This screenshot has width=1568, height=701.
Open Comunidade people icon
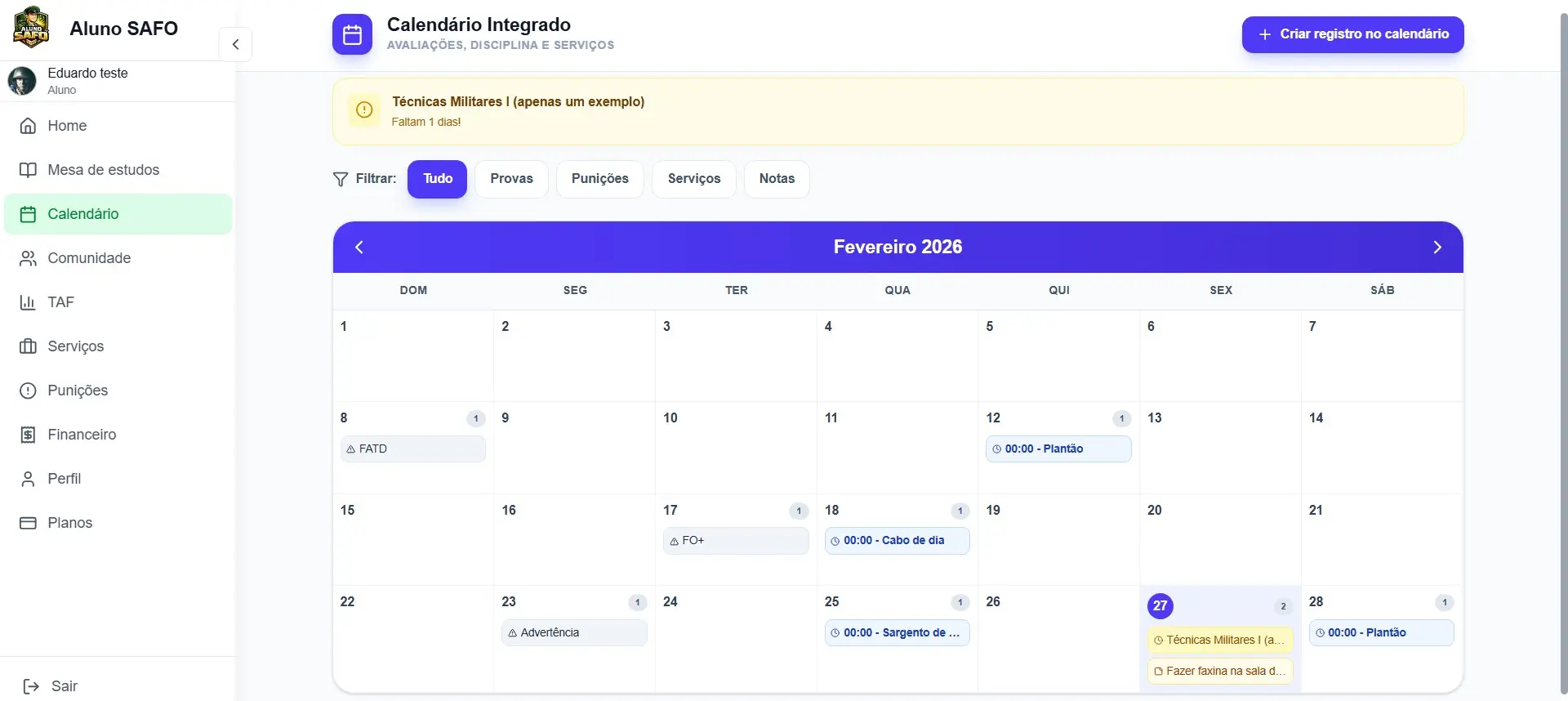(x=28, y=258)
